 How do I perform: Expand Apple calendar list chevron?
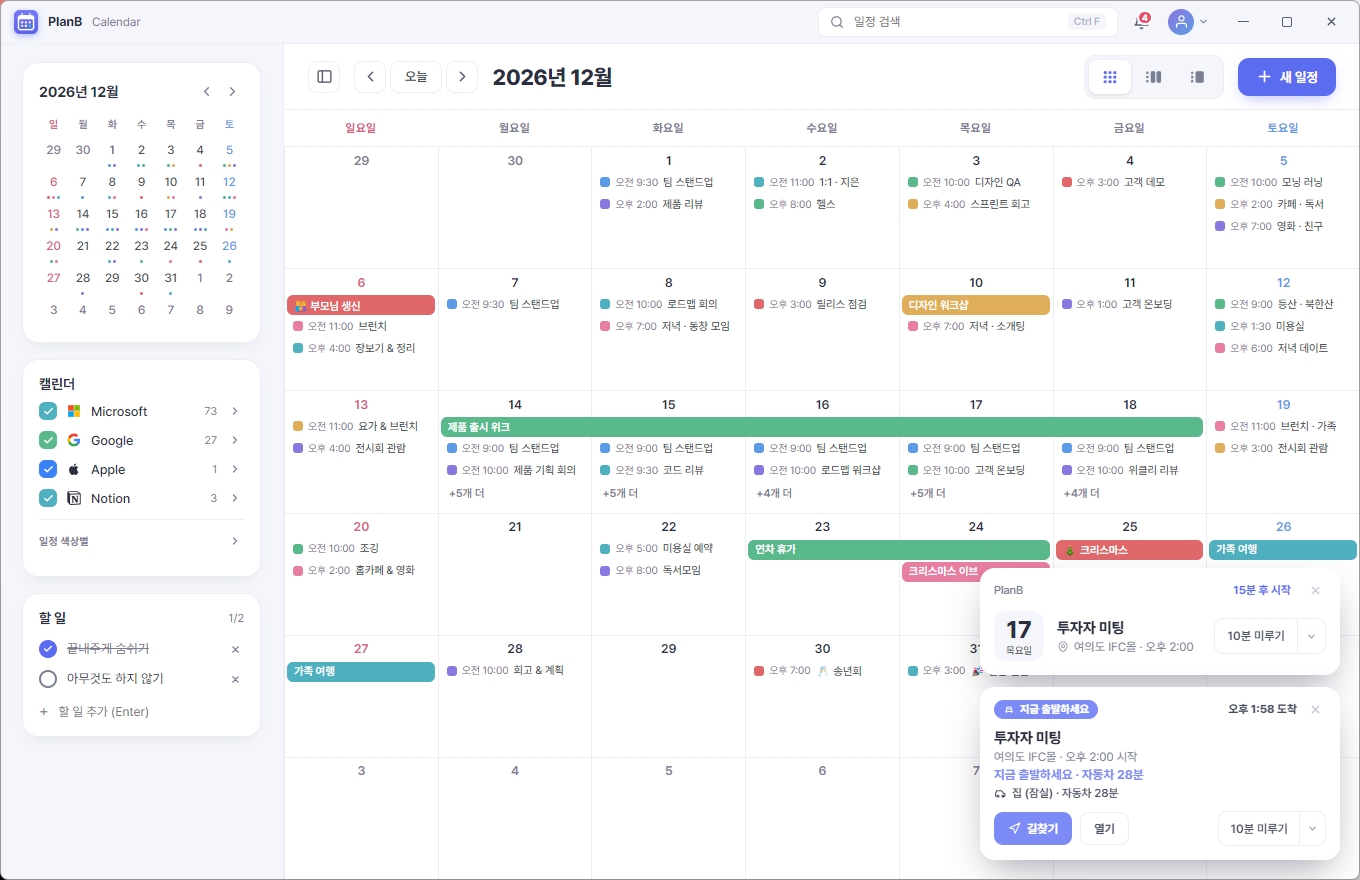[x=235, y=469]
